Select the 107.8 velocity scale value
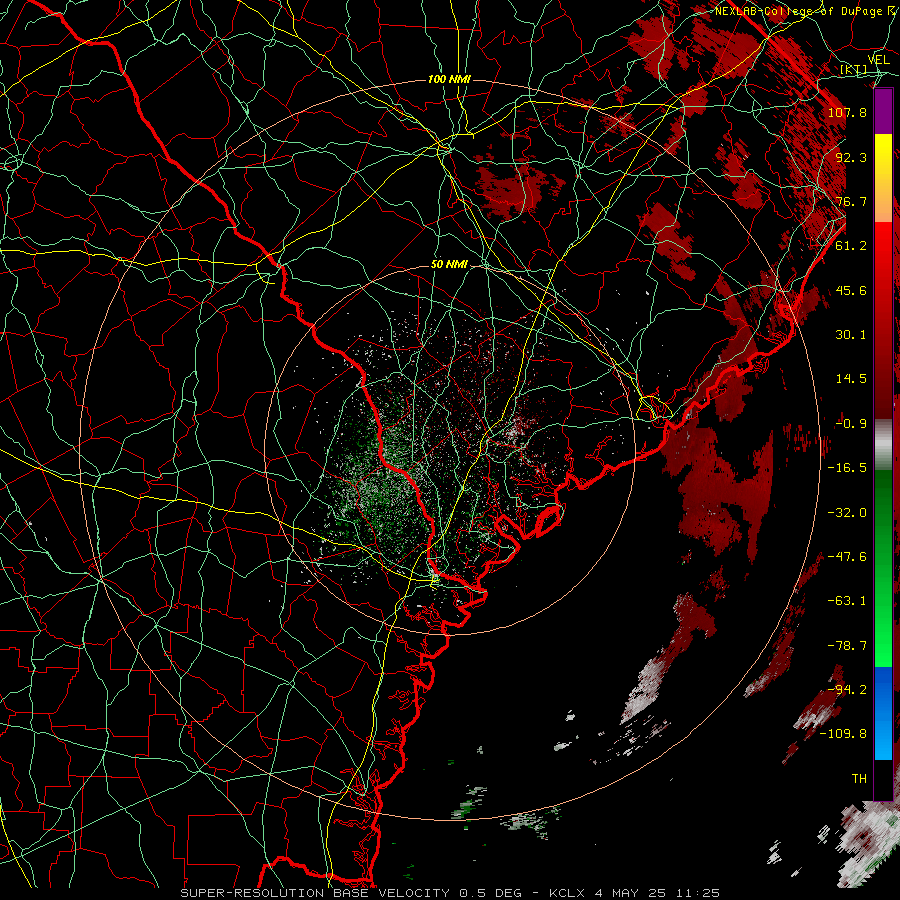 pyautogui.click(x=847, y=112)
